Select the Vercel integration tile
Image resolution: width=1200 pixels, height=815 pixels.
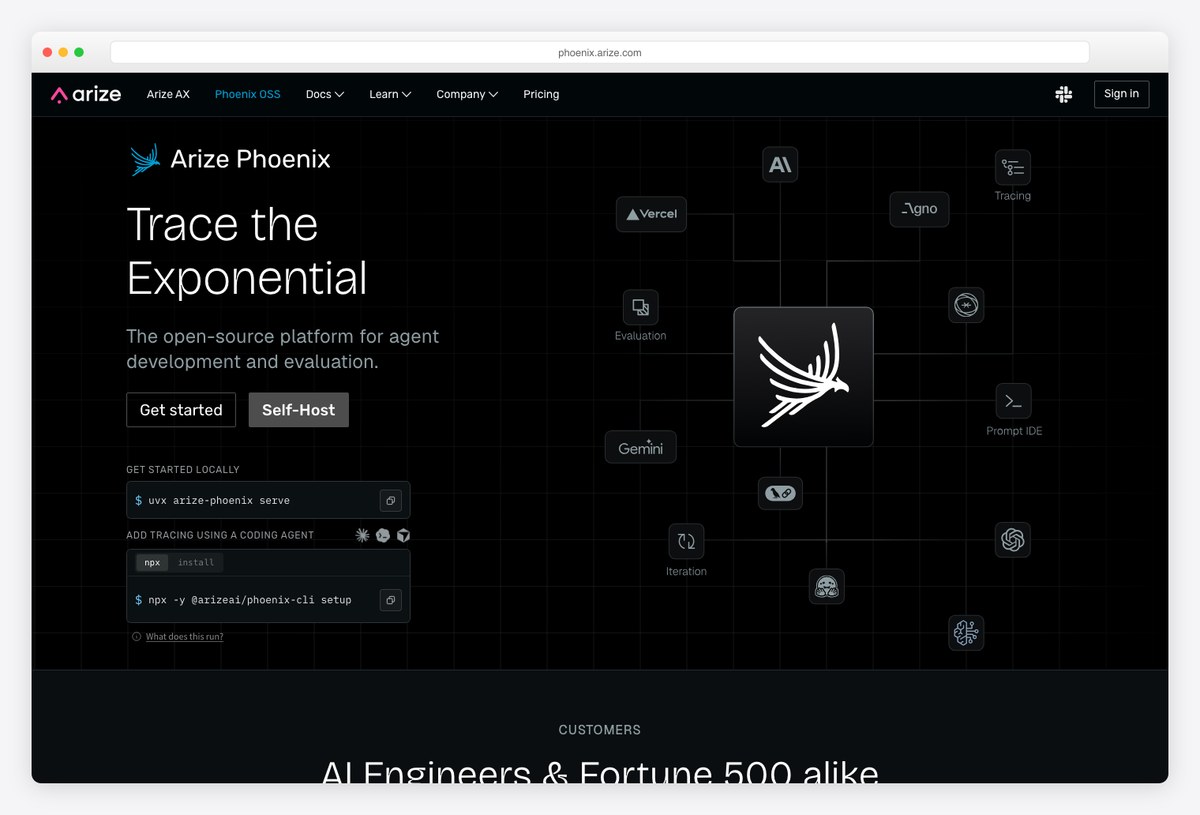click(652, 214)
